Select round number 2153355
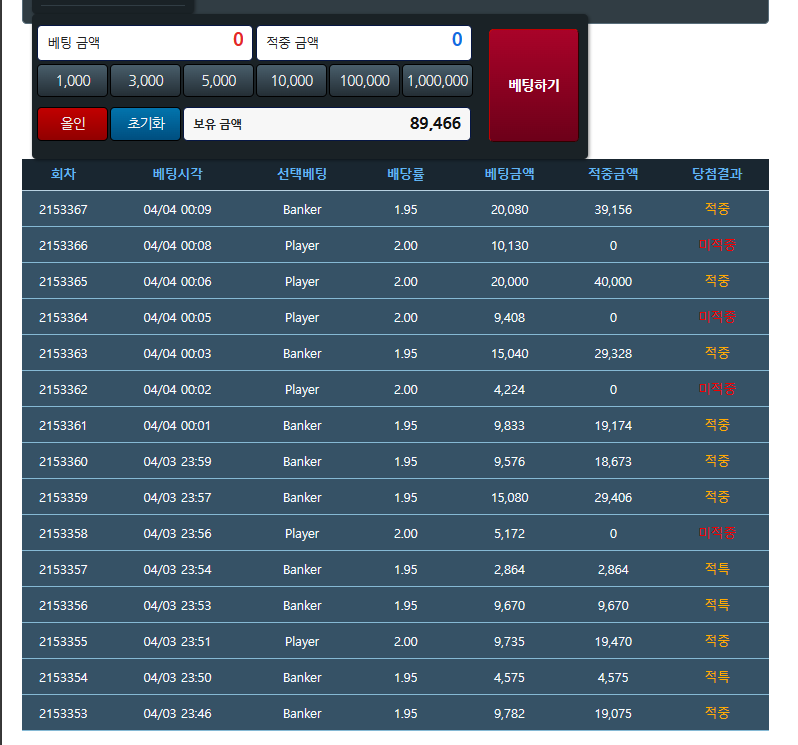This screenshot has height=745, width=798. tap(63, 642)
